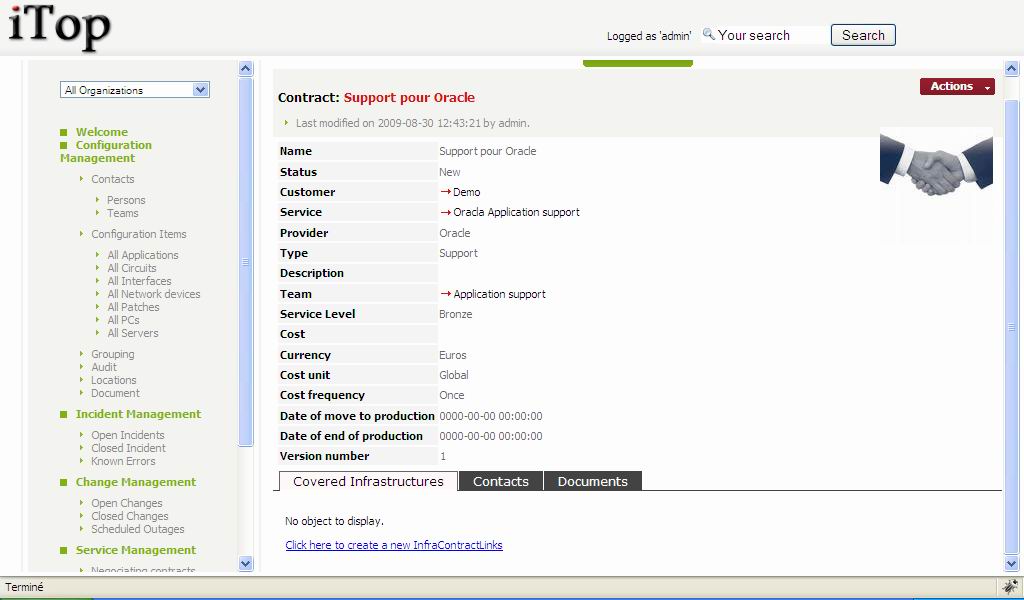Select All PCs in sidebar
The width and height of the screenshot is (1024, 600).
point(123,320)
